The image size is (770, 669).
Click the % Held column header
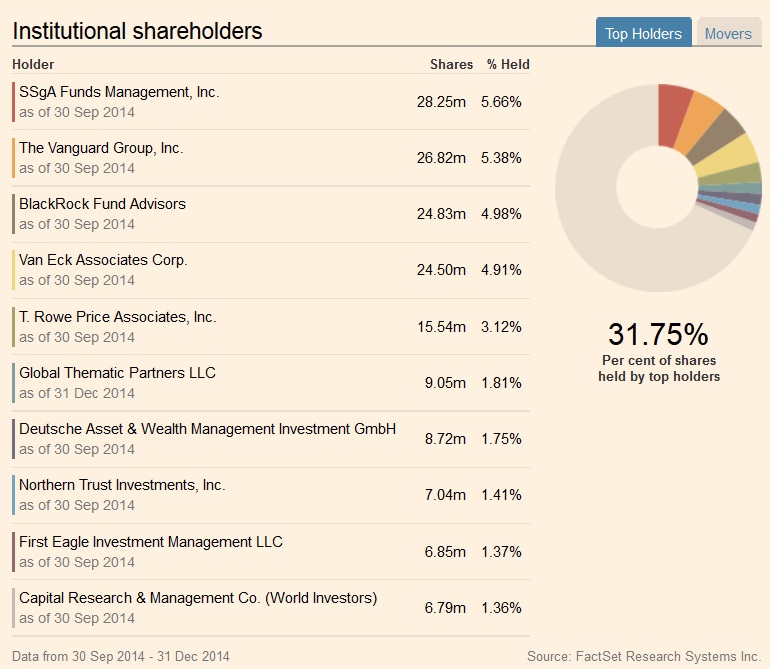pos(508,64)
